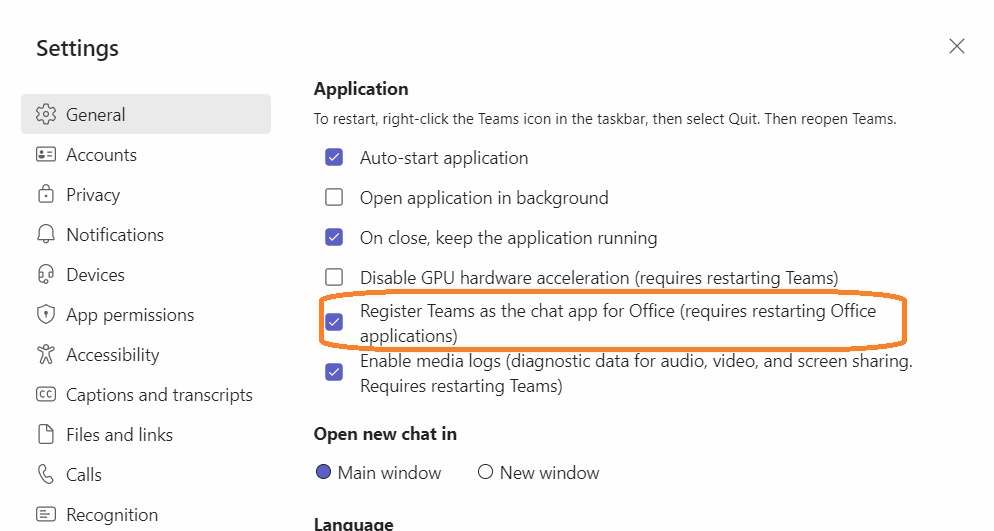The width and height of the screenshot is (994, 531).
Task: Click the Calls phone icon
Action: click(46, 474)
